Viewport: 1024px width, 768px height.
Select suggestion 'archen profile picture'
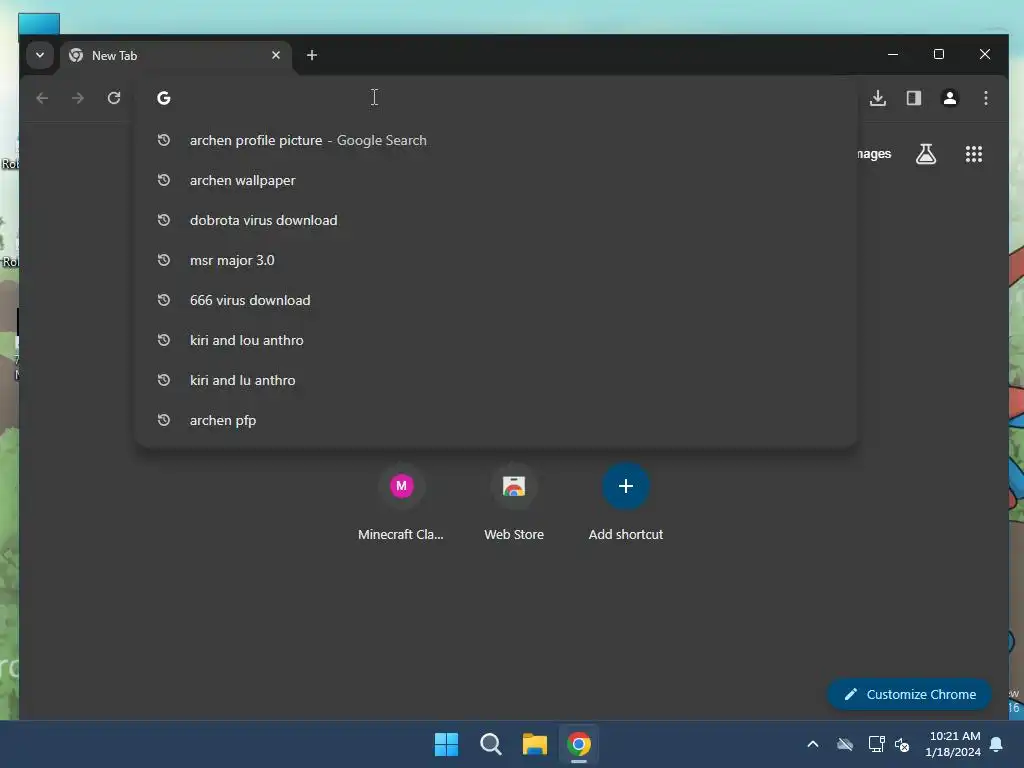point(496,140)
